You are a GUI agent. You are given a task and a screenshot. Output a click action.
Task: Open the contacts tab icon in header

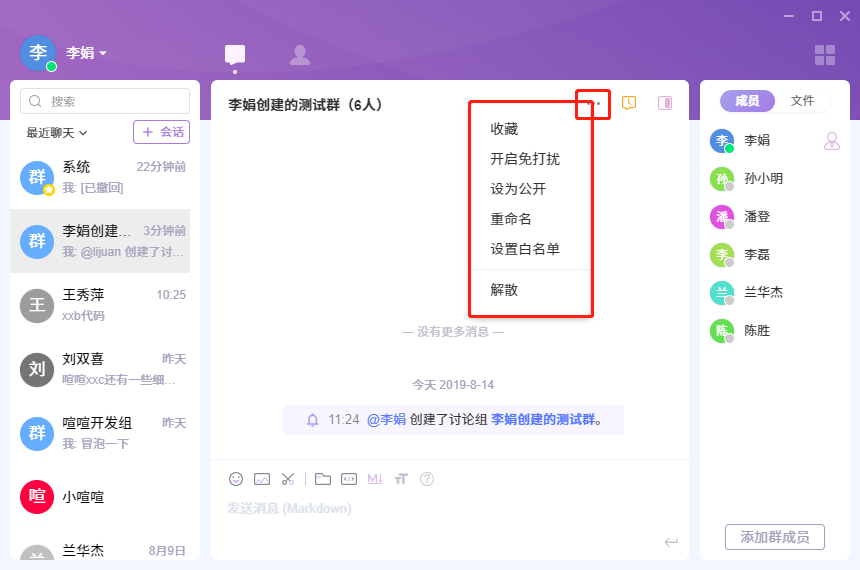tap(299, 55)
